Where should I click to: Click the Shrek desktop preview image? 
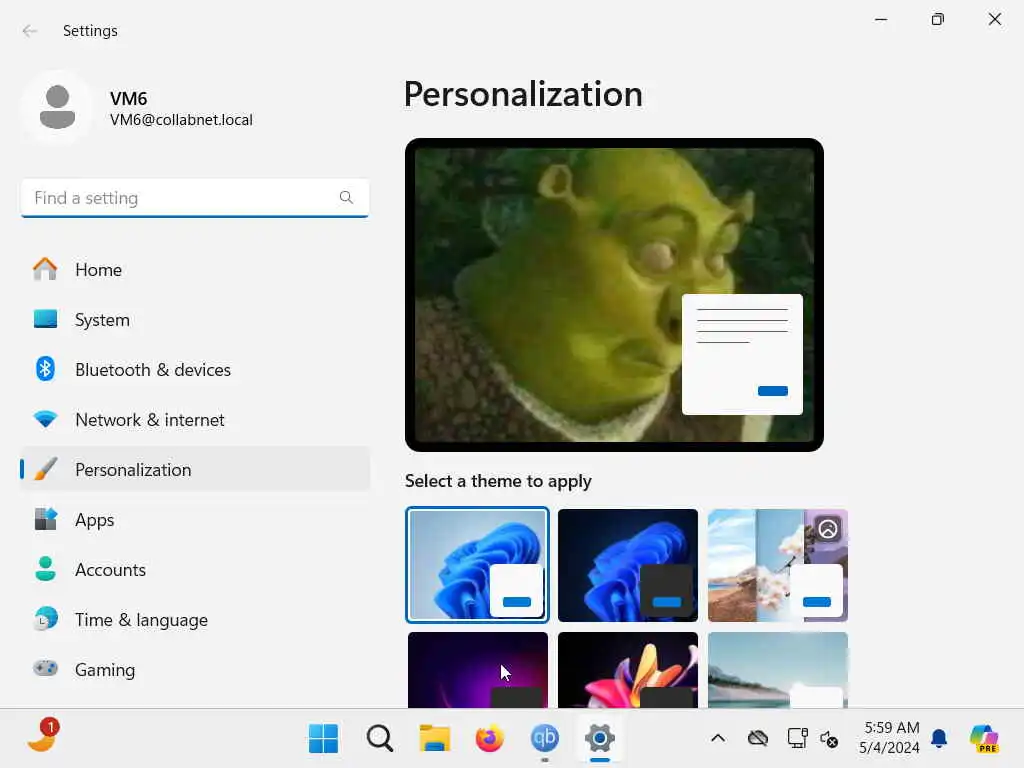(614, 295)
